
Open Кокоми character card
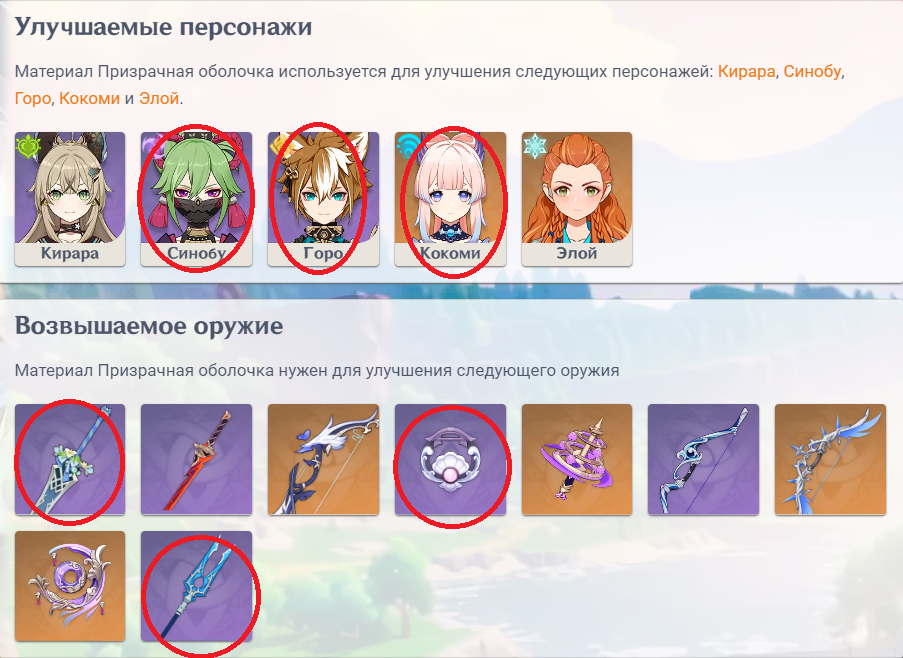click(x=450, y=199)
